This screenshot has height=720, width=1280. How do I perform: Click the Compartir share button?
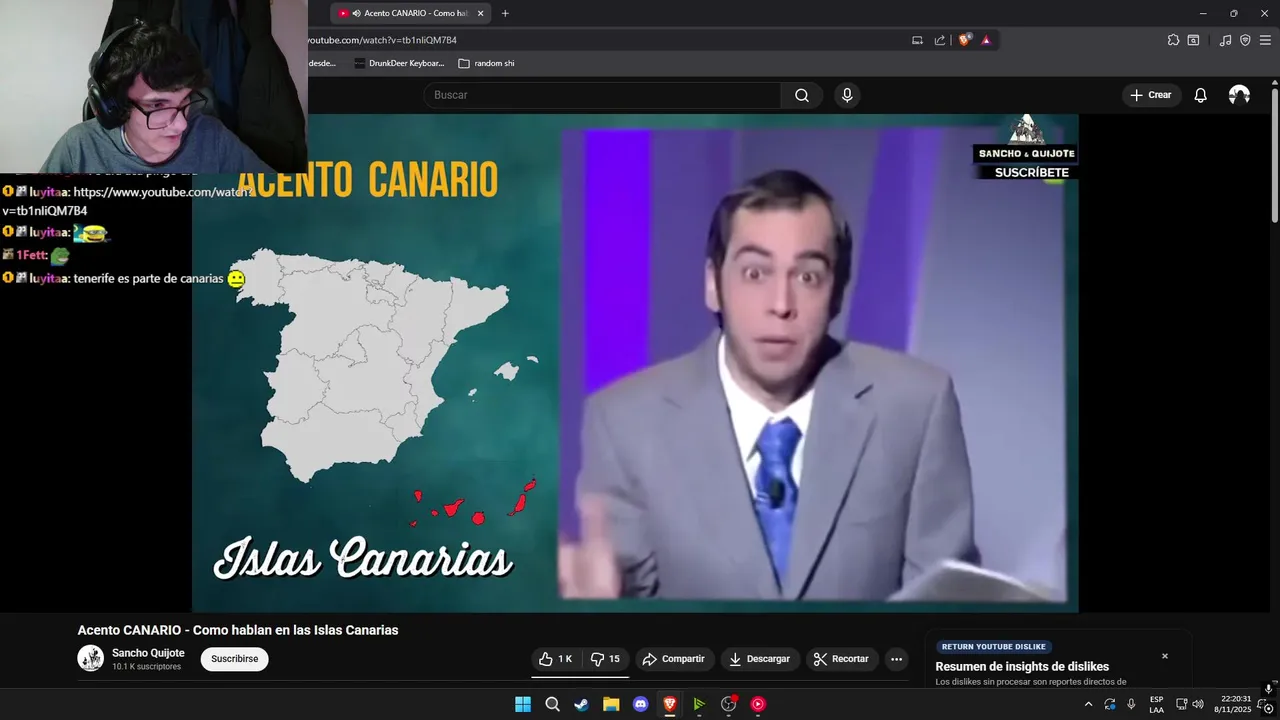point(674,659)
